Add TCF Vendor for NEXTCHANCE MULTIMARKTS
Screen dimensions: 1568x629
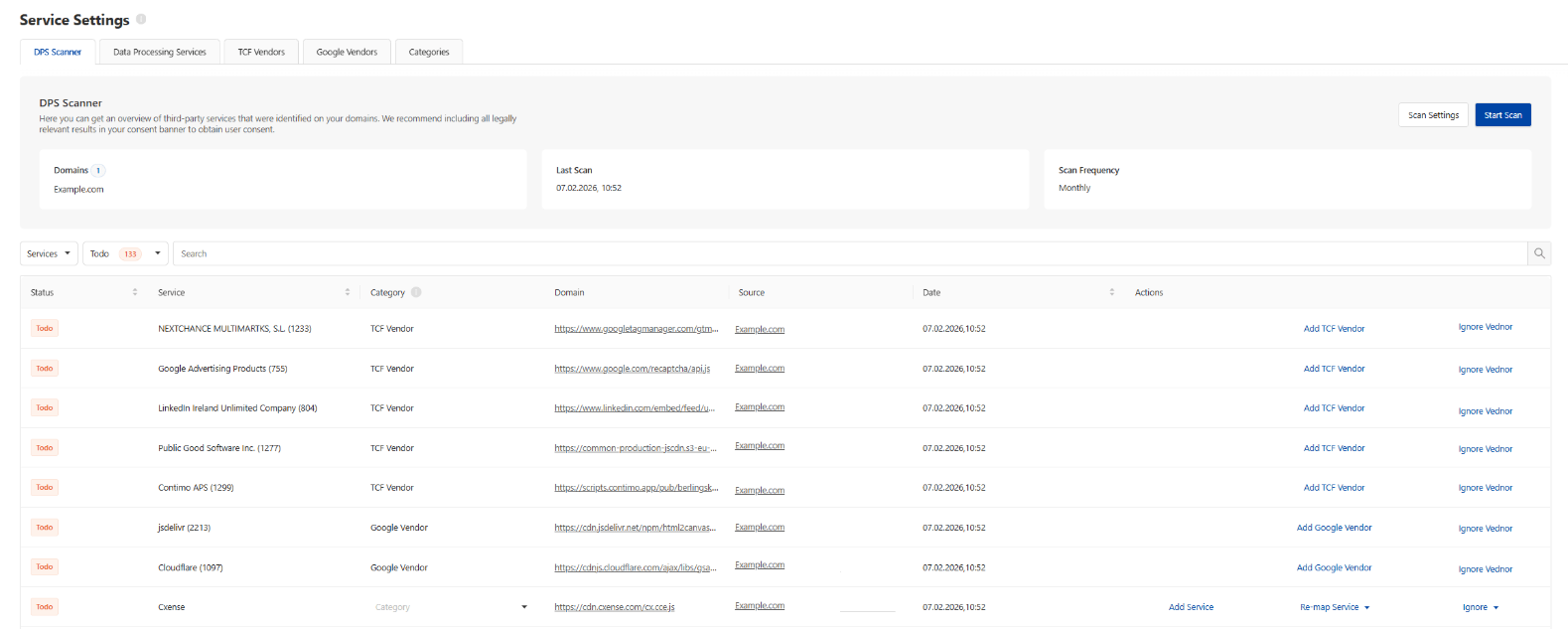(x=1334, y=329)
